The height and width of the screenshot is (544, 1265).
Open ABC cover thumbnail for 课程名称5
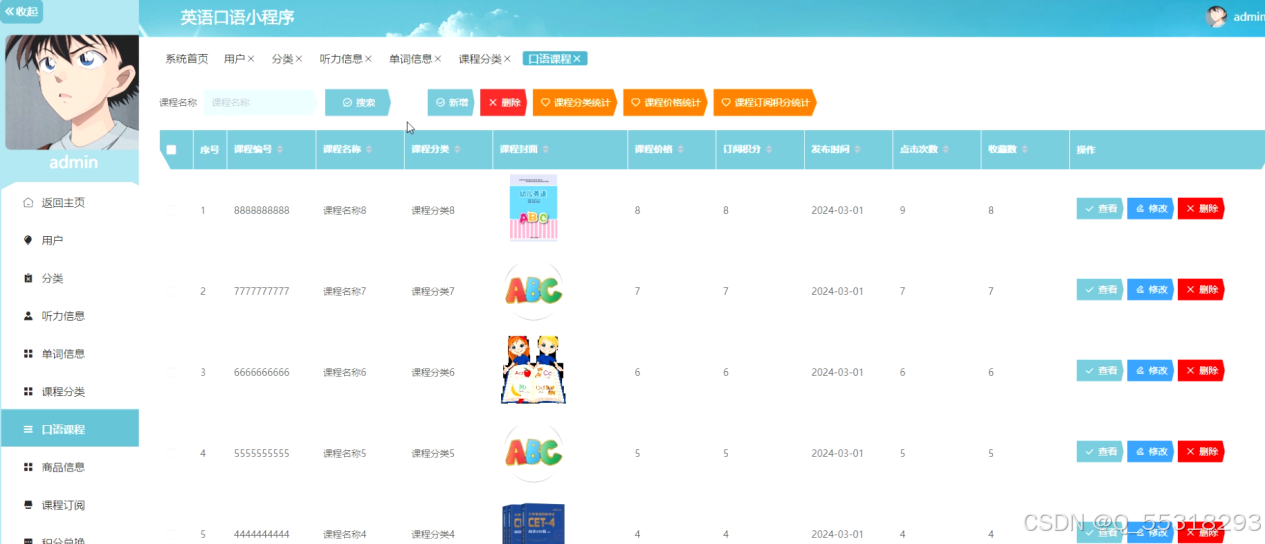pos(533,452)
